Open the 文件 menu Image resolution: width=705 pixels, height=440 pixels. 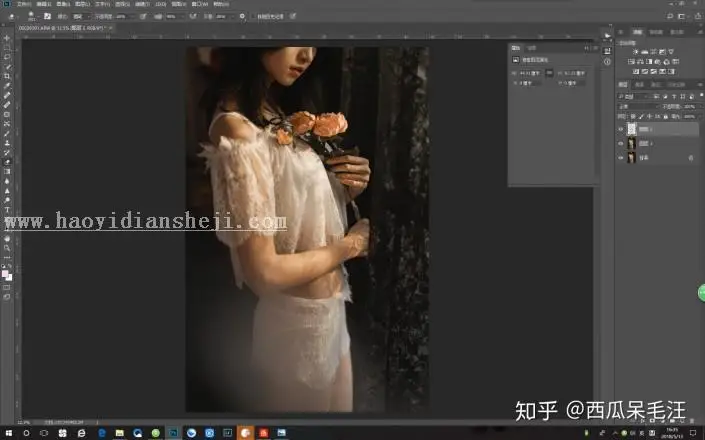coord(23,4)
